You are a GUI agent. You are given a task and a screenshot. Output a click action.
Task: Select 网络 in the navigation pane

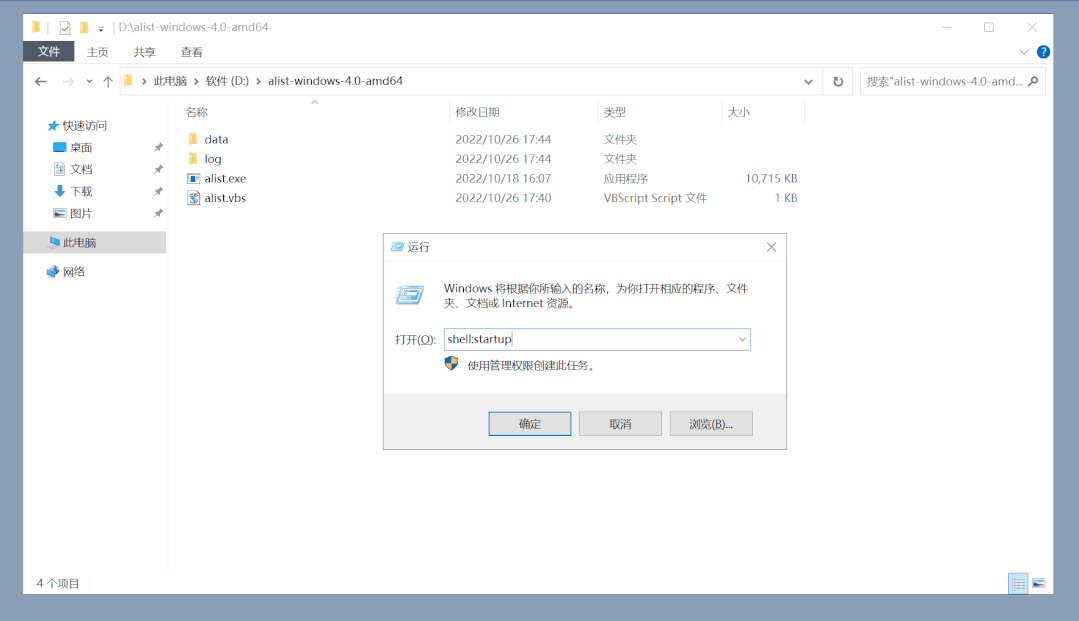coord(74,272)
